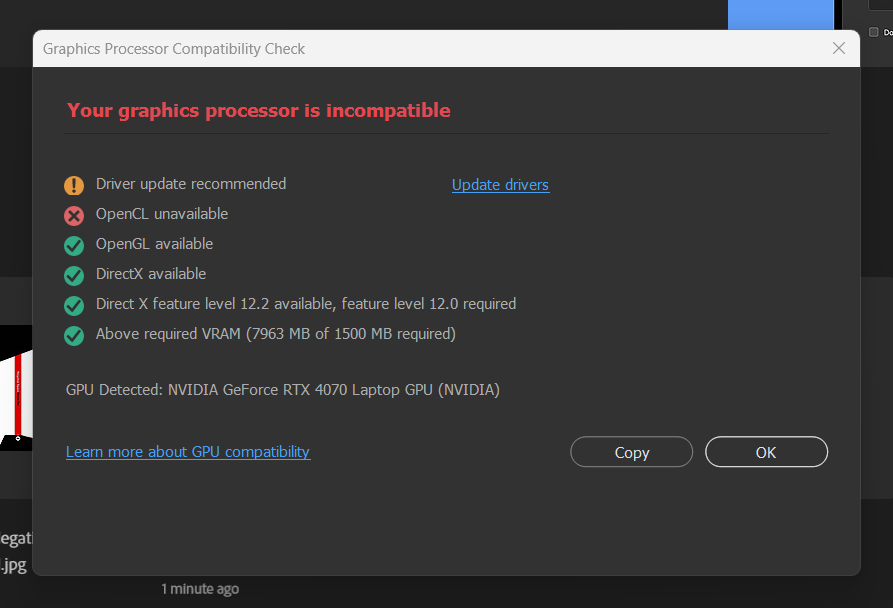Click the '1 minute ago' timestamp
The height and width of the screenshot is (608, 893).
200,589
